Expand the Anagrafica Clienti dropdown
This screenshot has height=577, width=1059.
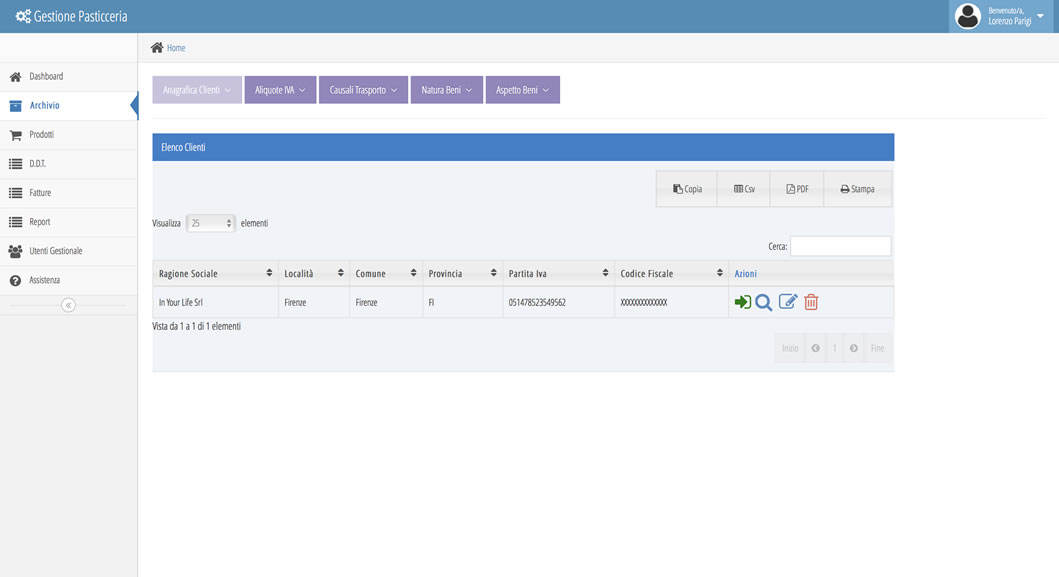click(197, 90)
